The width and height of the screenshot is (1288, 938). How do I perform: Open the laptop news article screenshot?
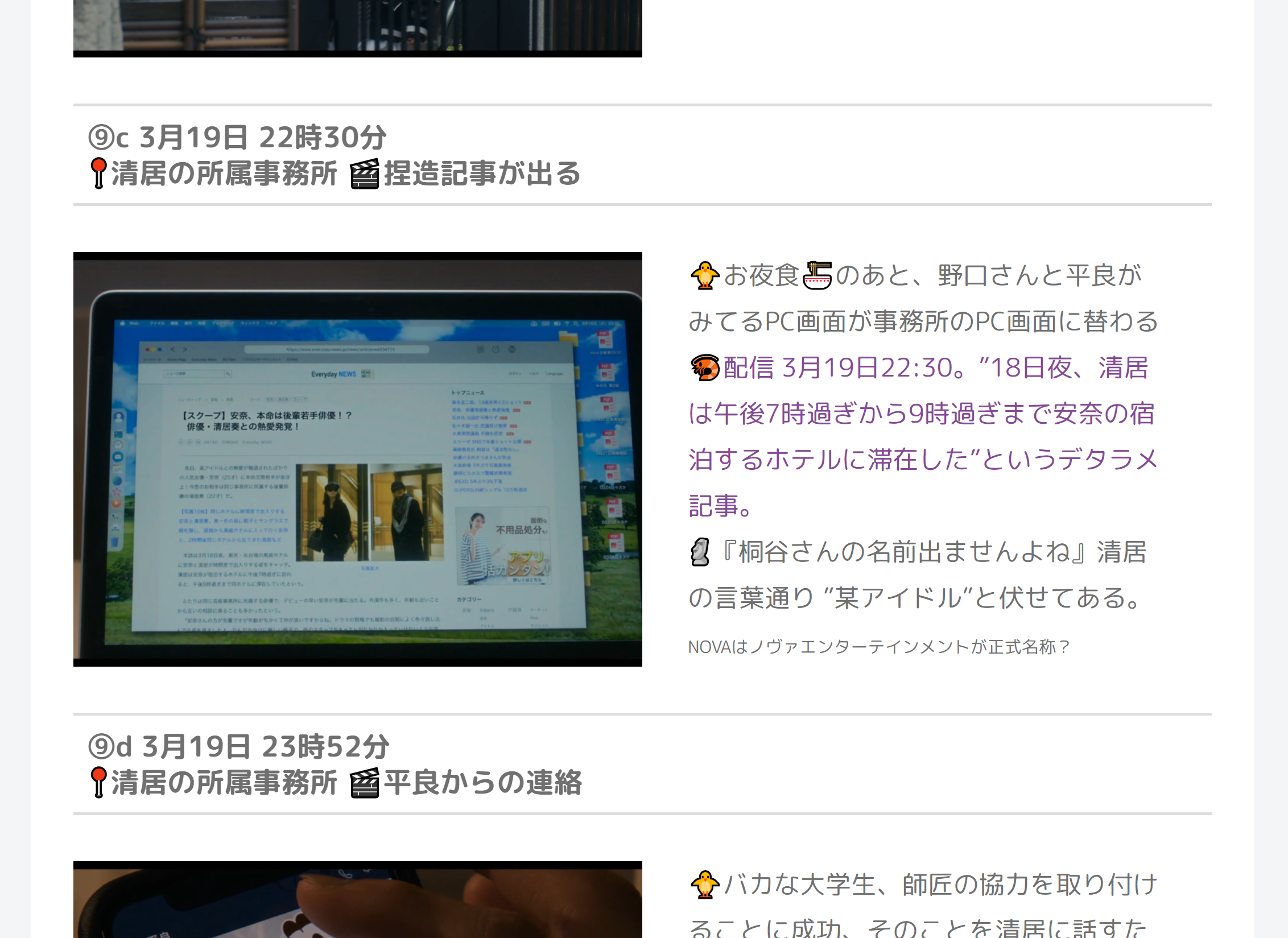point(357,458)
